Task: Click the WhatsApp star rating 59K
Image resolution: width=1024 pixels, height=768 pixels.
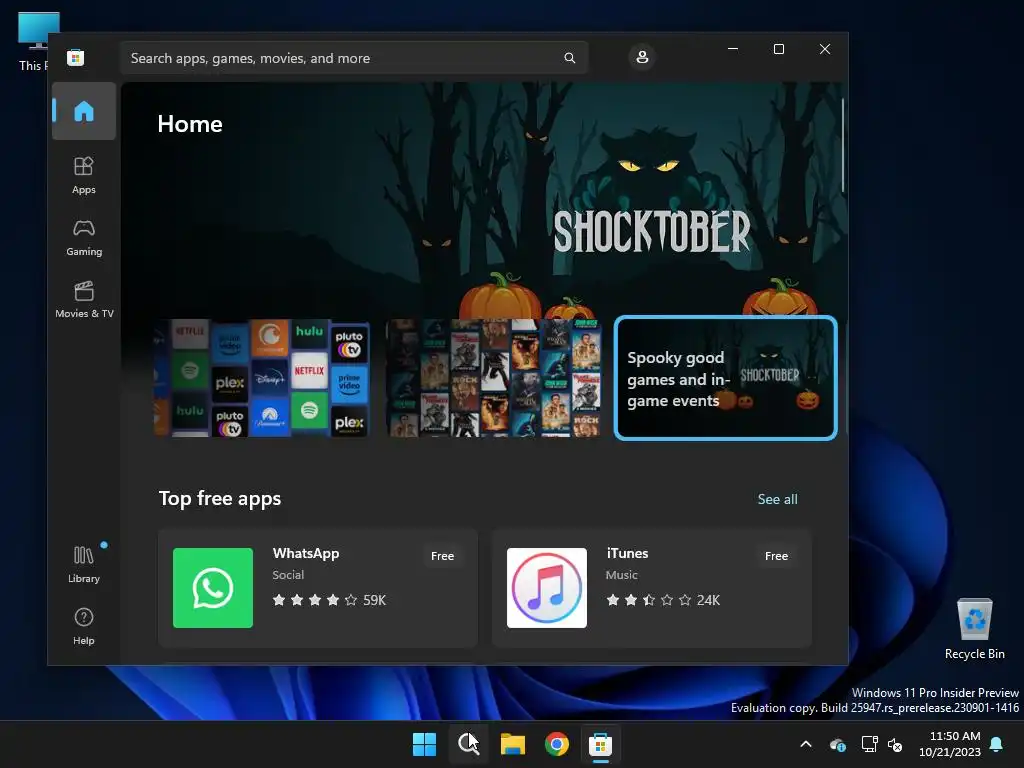Action: pyautogui.click(x=329, y=600)
